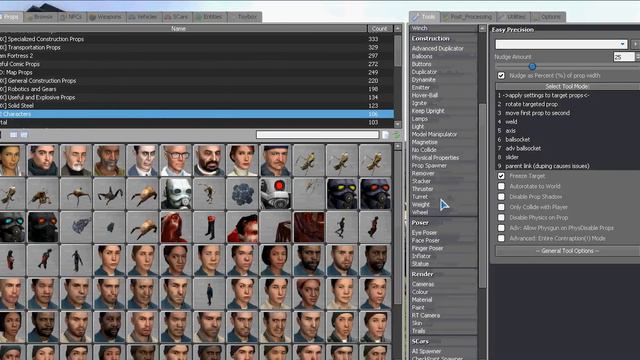Switch to the Utilities tab

click(513, 17)
